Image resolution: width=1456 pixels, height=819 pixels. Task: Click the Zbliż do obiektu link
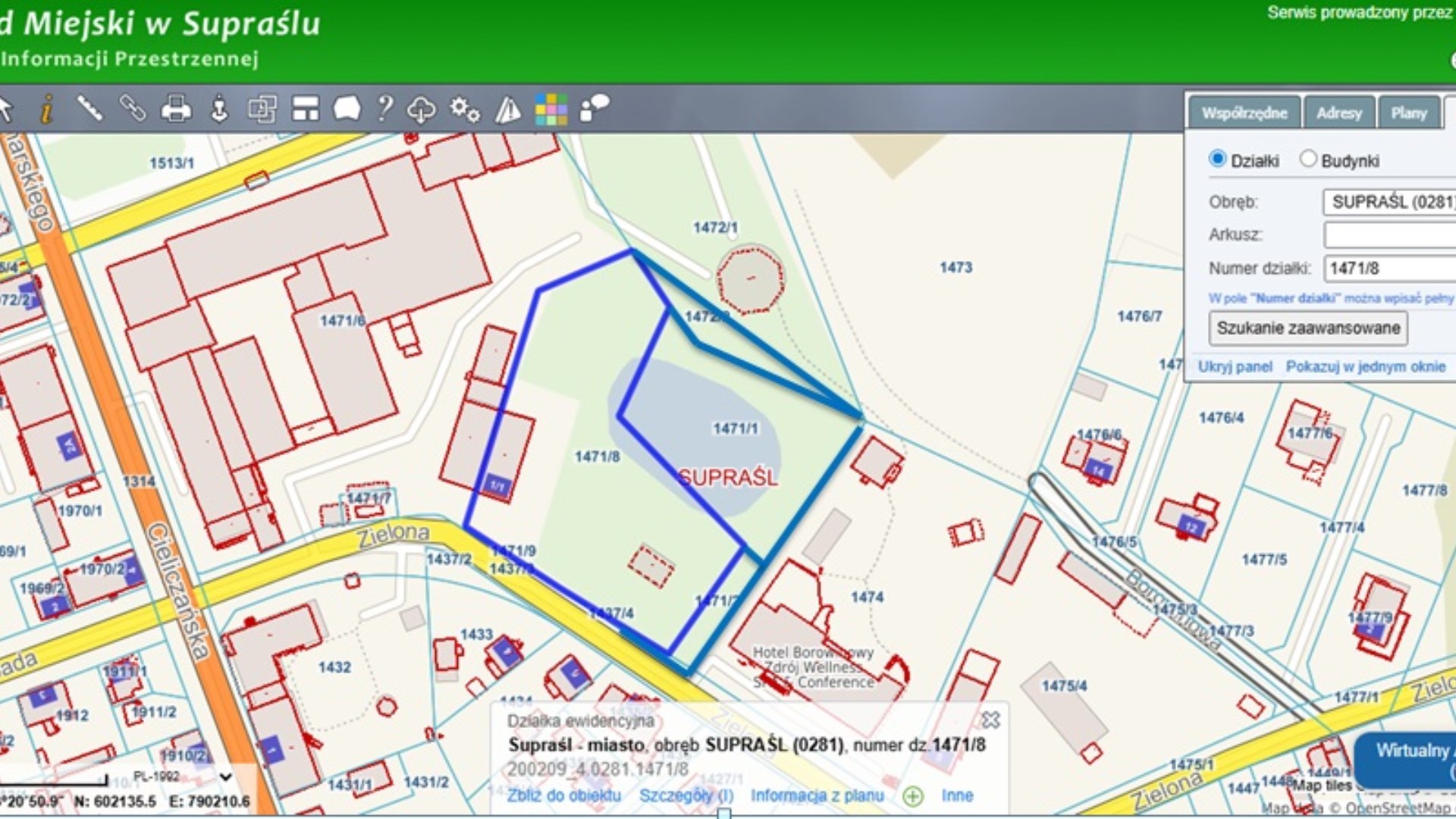click(564, 795)
